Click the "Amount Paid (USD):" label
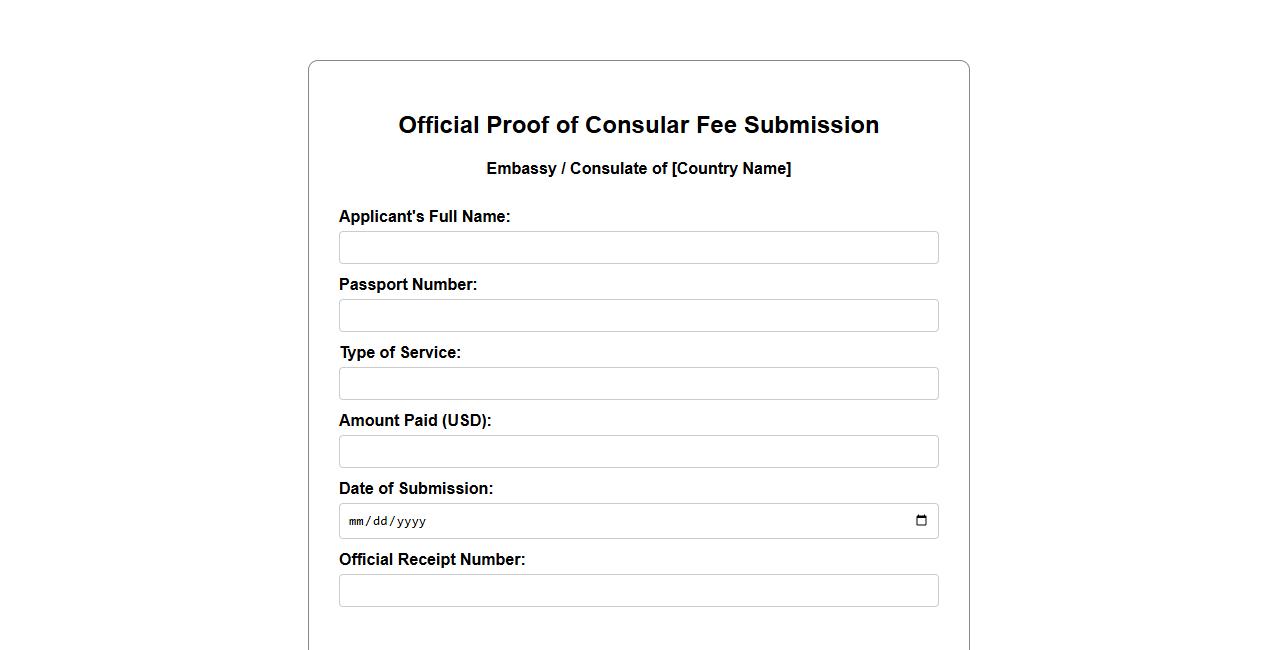The image size is (1278, 650). tap(415, 421)
